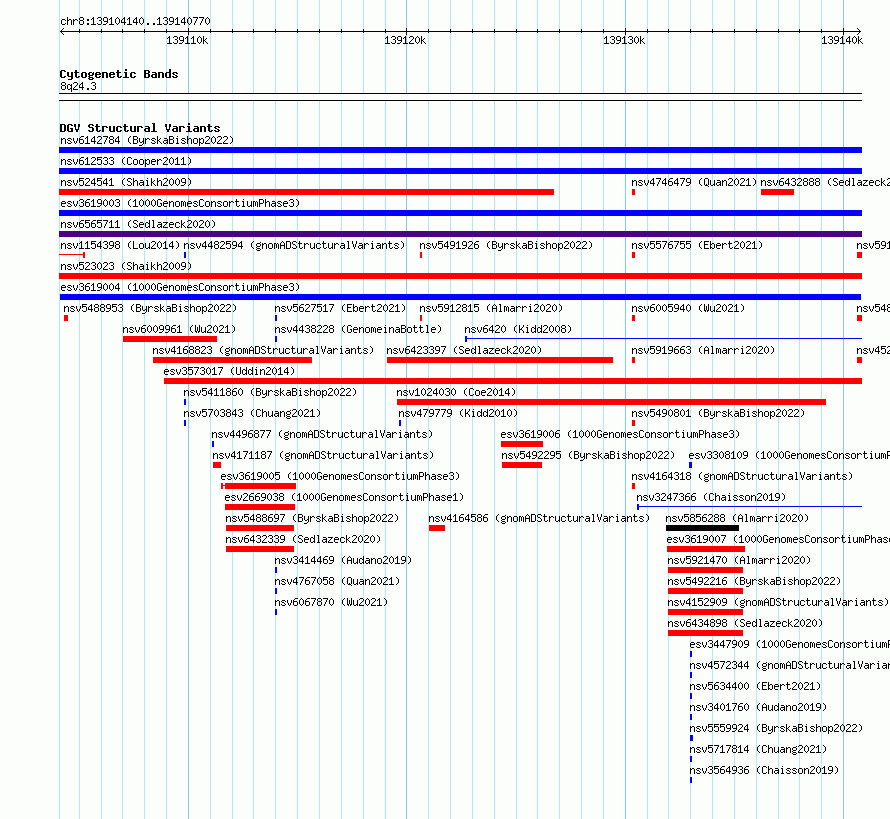
Task: Open nsv4164586 (gnomADStructuralVariants) label
Action: tap(539, 518)
